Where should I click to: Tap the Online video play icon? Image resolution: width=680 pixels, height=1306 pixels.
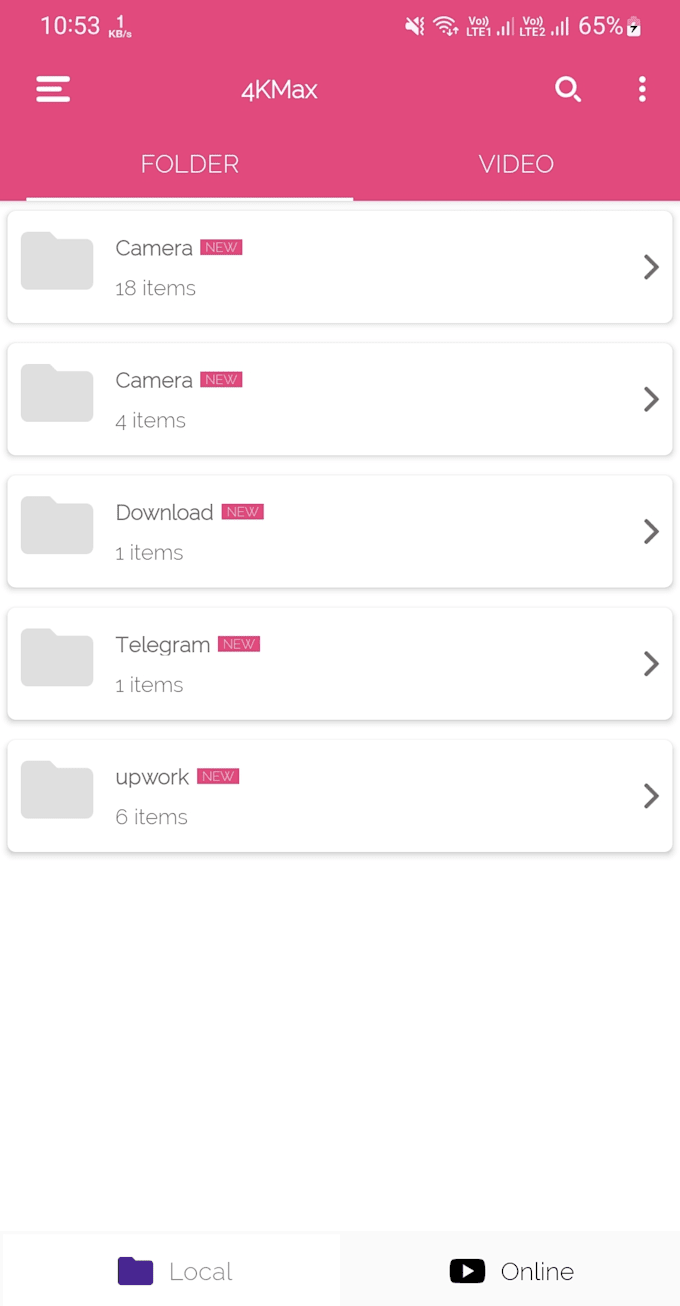pos(467,1271)
